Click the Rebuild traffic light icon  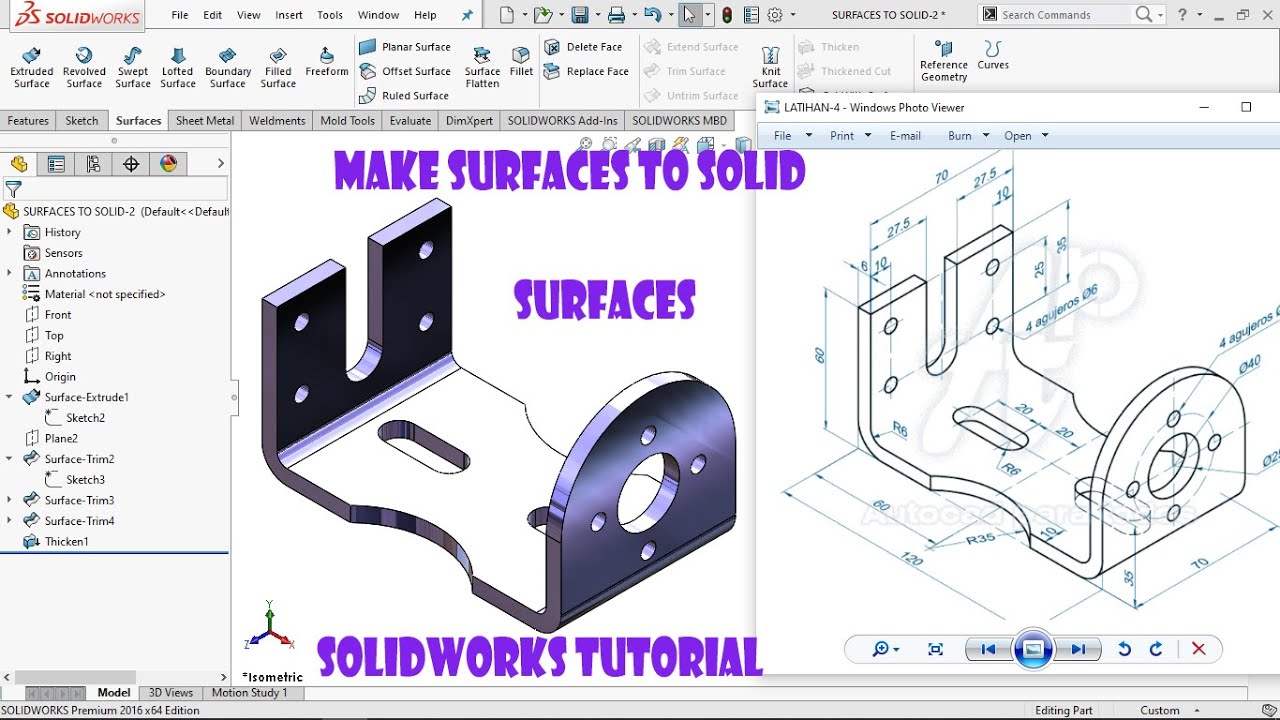click(x=727, y=15)
